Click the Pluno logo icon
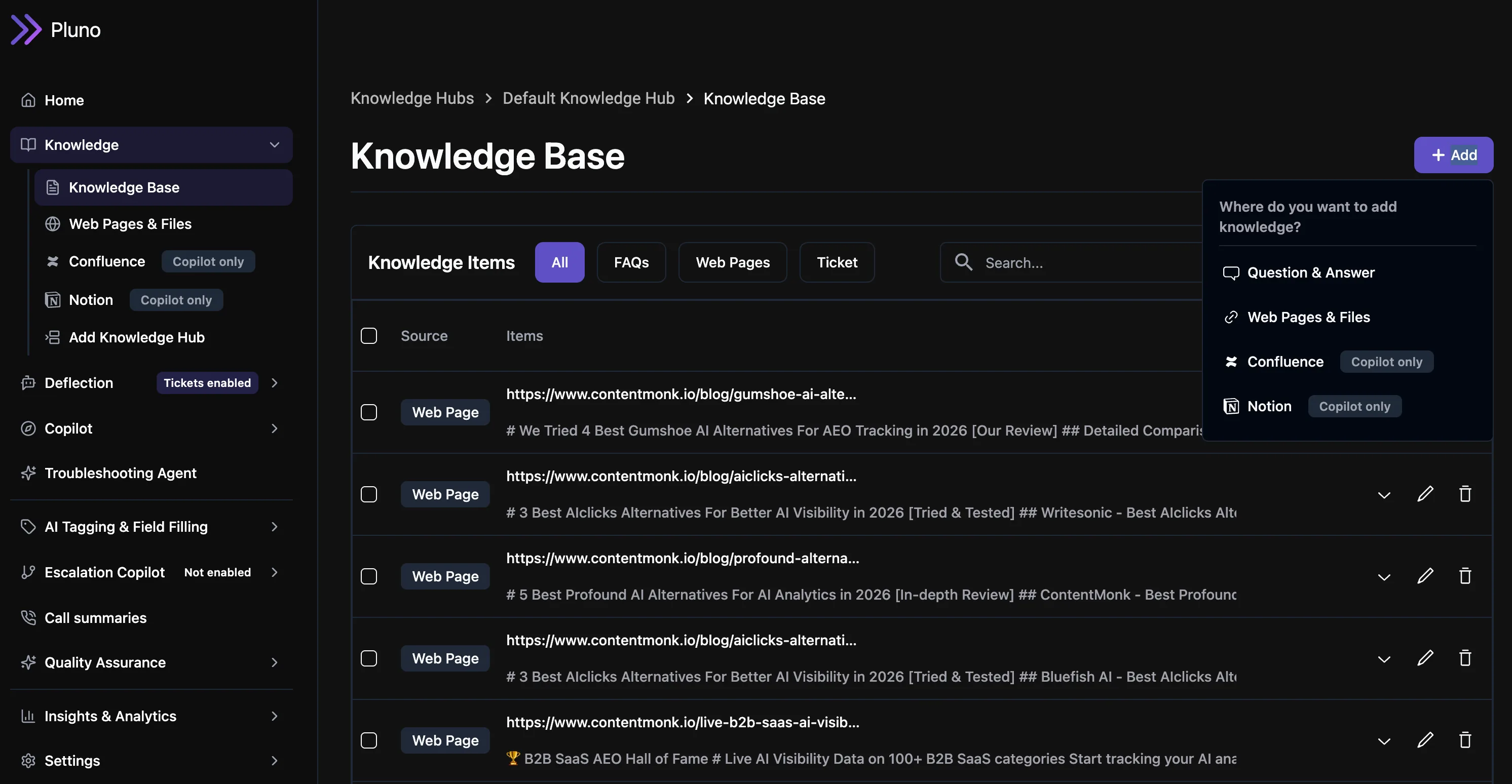 (x=26, y=29)
